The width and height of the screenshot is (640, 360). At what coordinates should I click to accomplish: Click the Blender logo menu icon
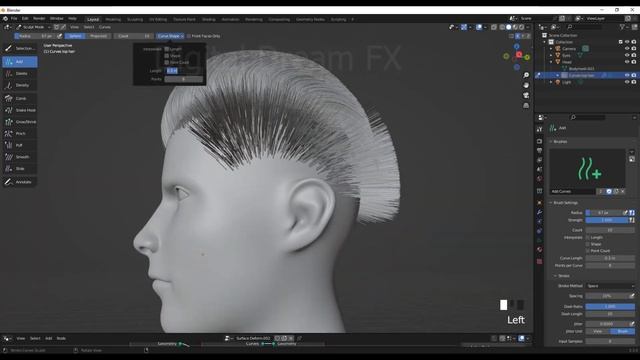5,19
